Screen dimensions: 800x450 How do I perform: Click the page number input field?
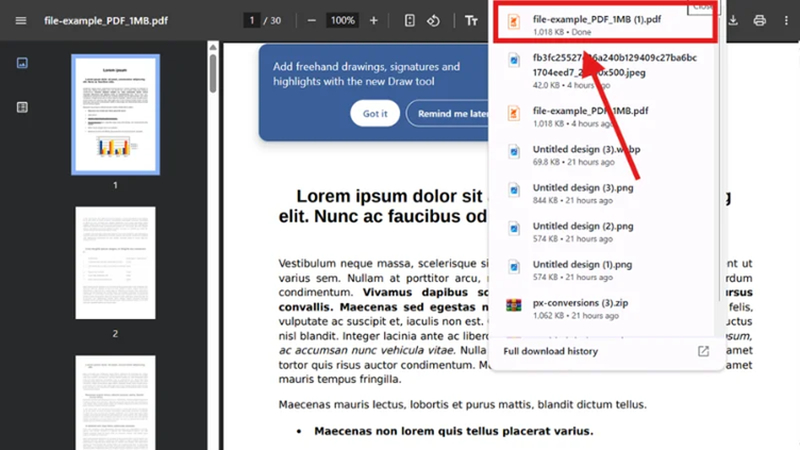252,20
